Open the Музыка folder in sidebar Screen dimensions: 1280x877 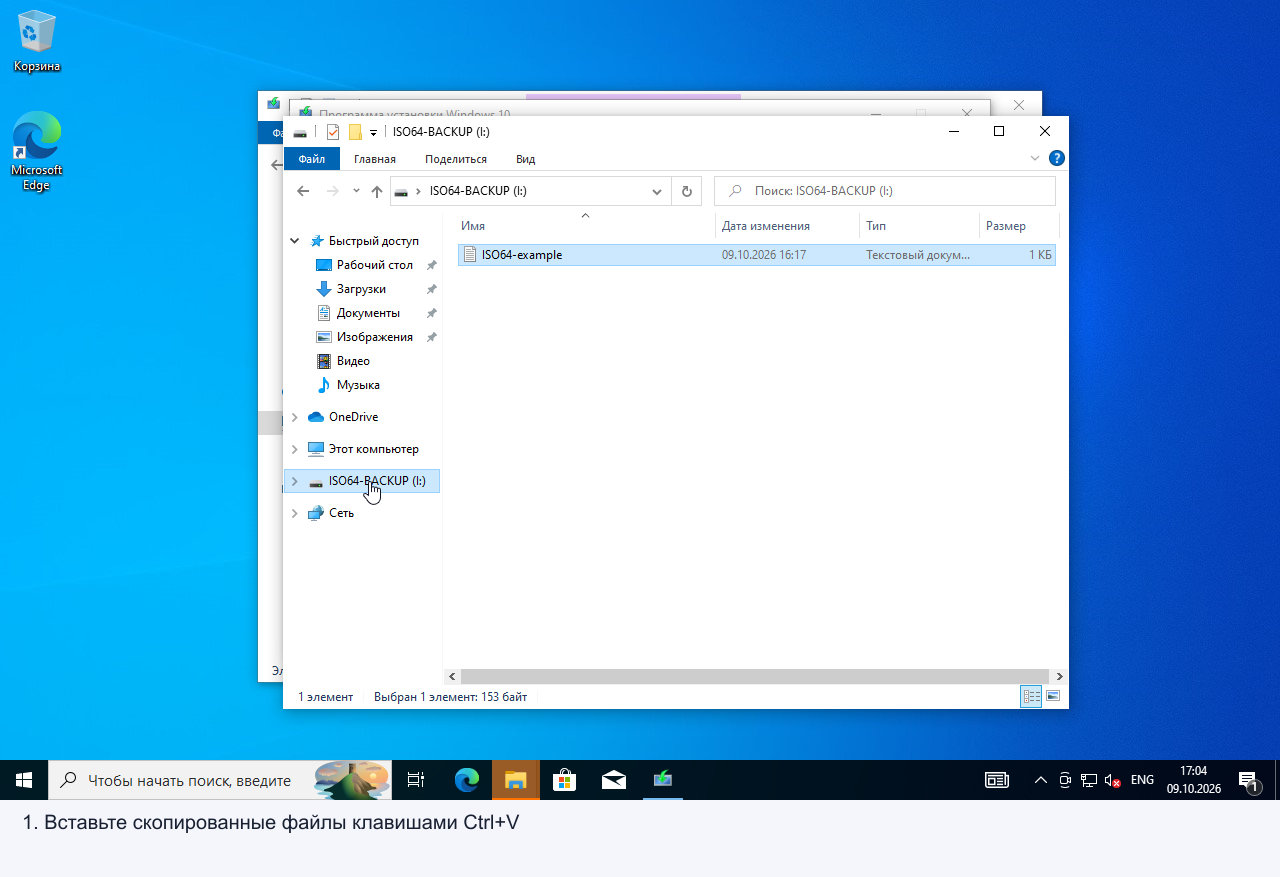click(348, 385)
